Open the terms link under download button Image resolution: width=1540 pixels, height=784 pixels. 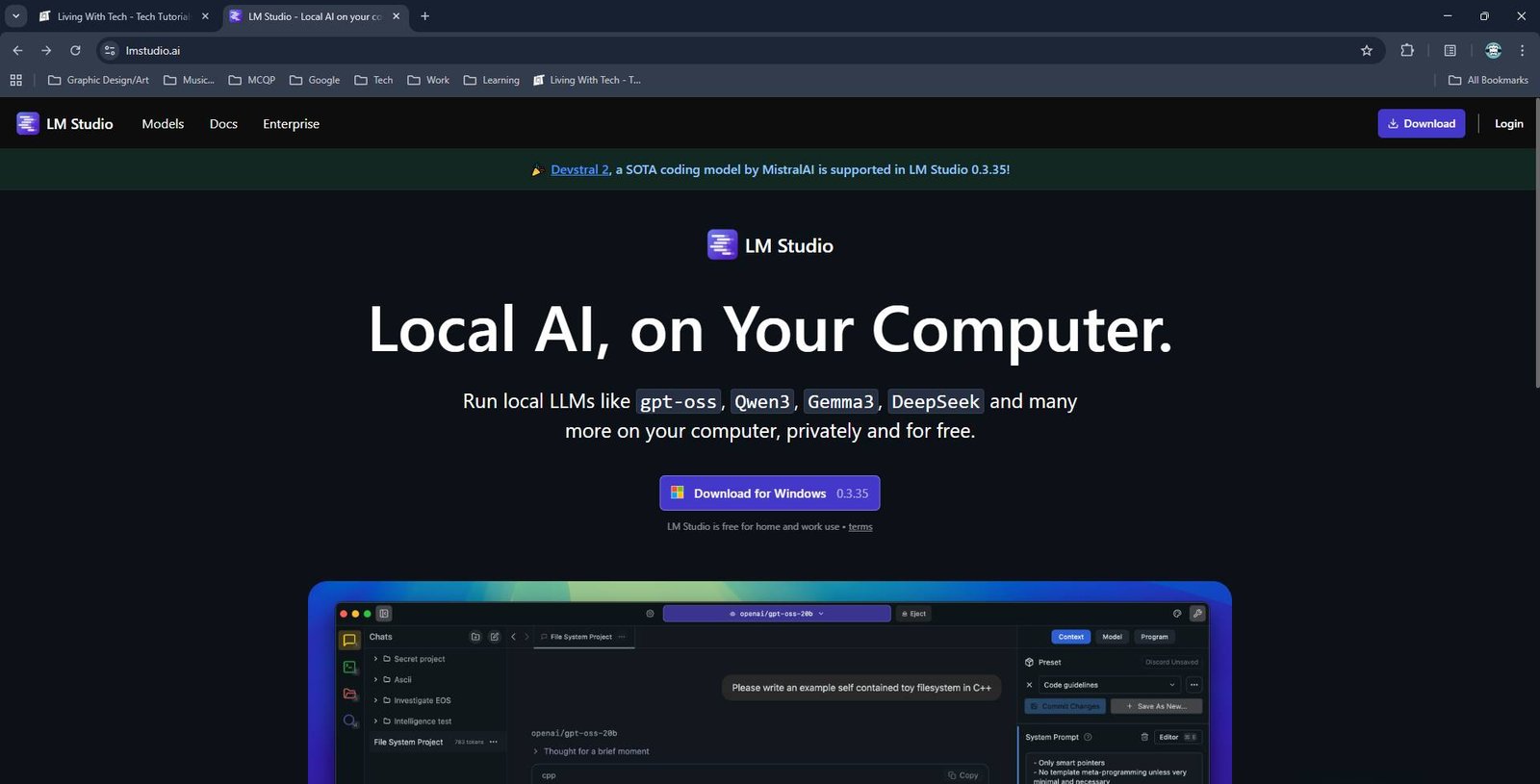(x=860, y=526)
